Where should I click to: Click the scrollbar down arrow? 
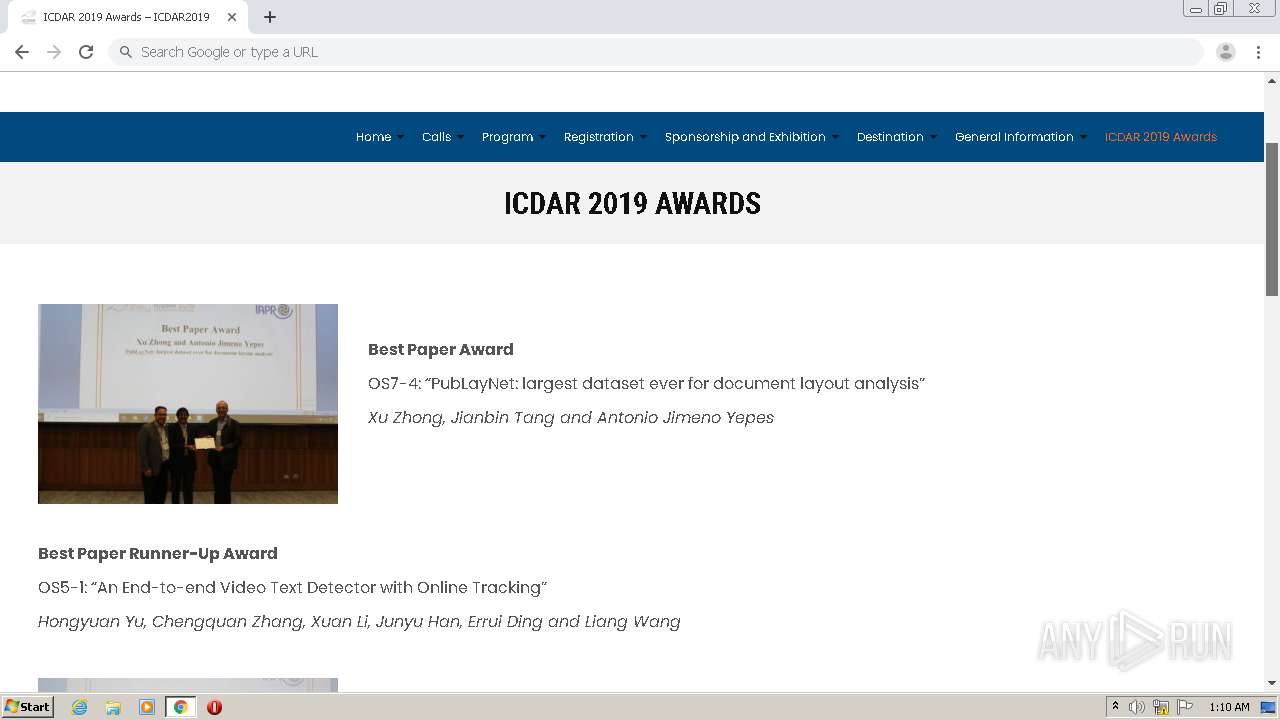tap(1272, 683)
